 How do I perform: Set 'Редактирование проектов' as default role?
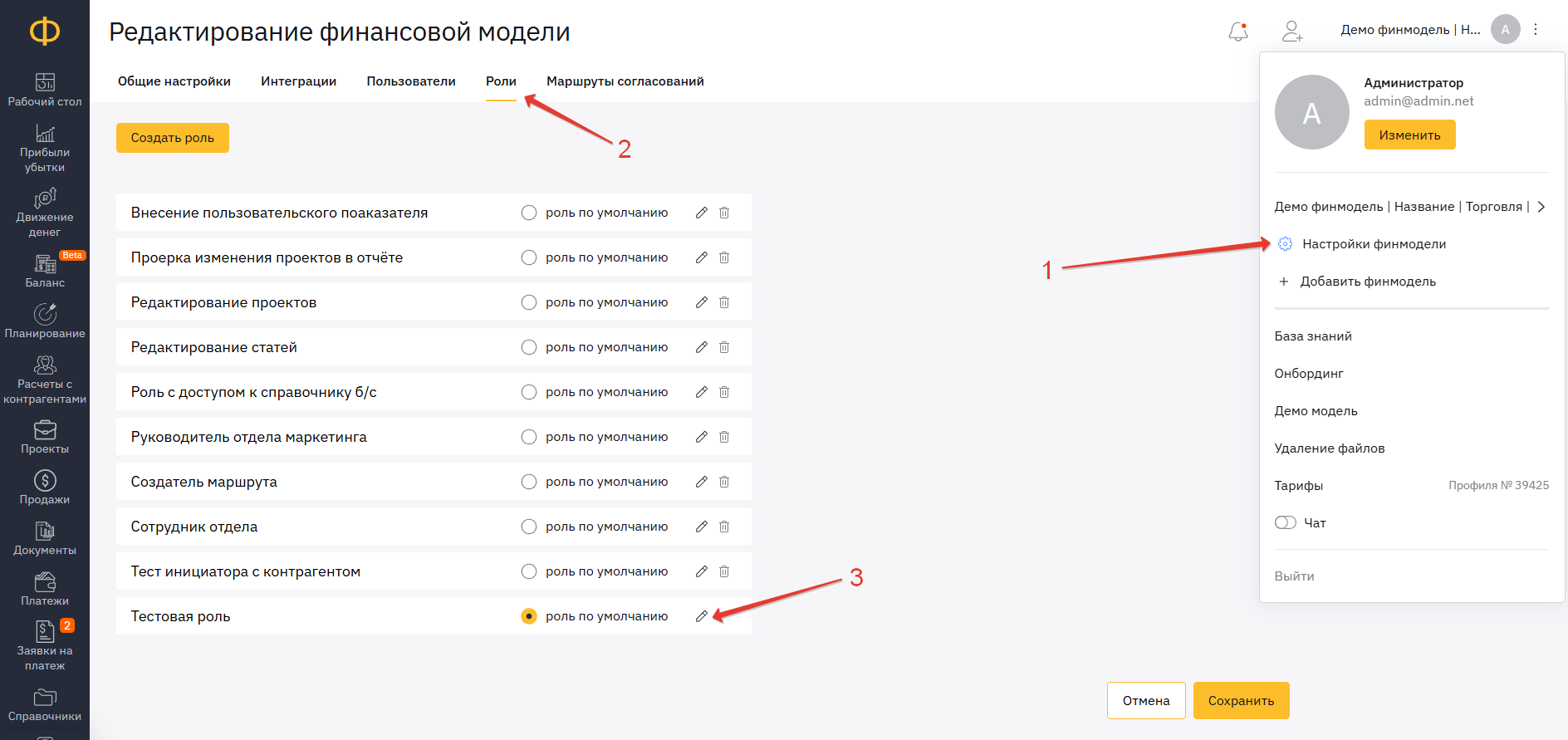(x=529, y=302)
